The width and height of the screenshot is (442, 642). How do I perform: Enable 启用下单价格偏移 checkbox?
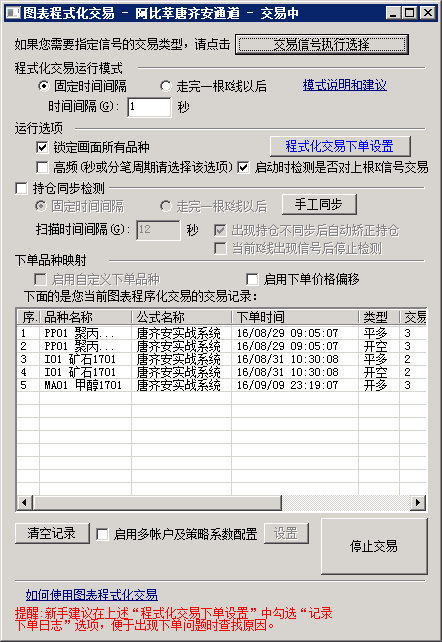click(x=252, y=280)
